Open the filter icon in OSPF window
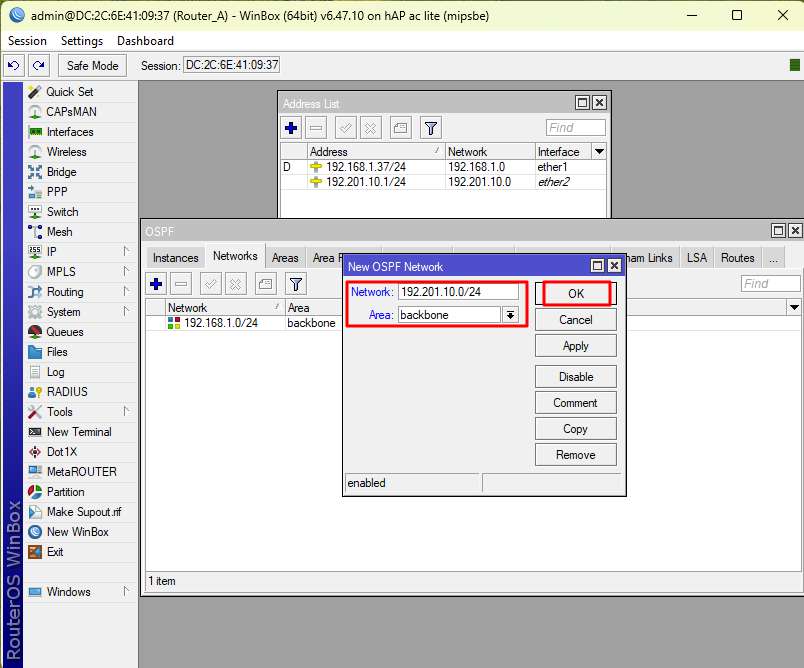This screenshot has width=804, height=668. [x=295, y=284]
